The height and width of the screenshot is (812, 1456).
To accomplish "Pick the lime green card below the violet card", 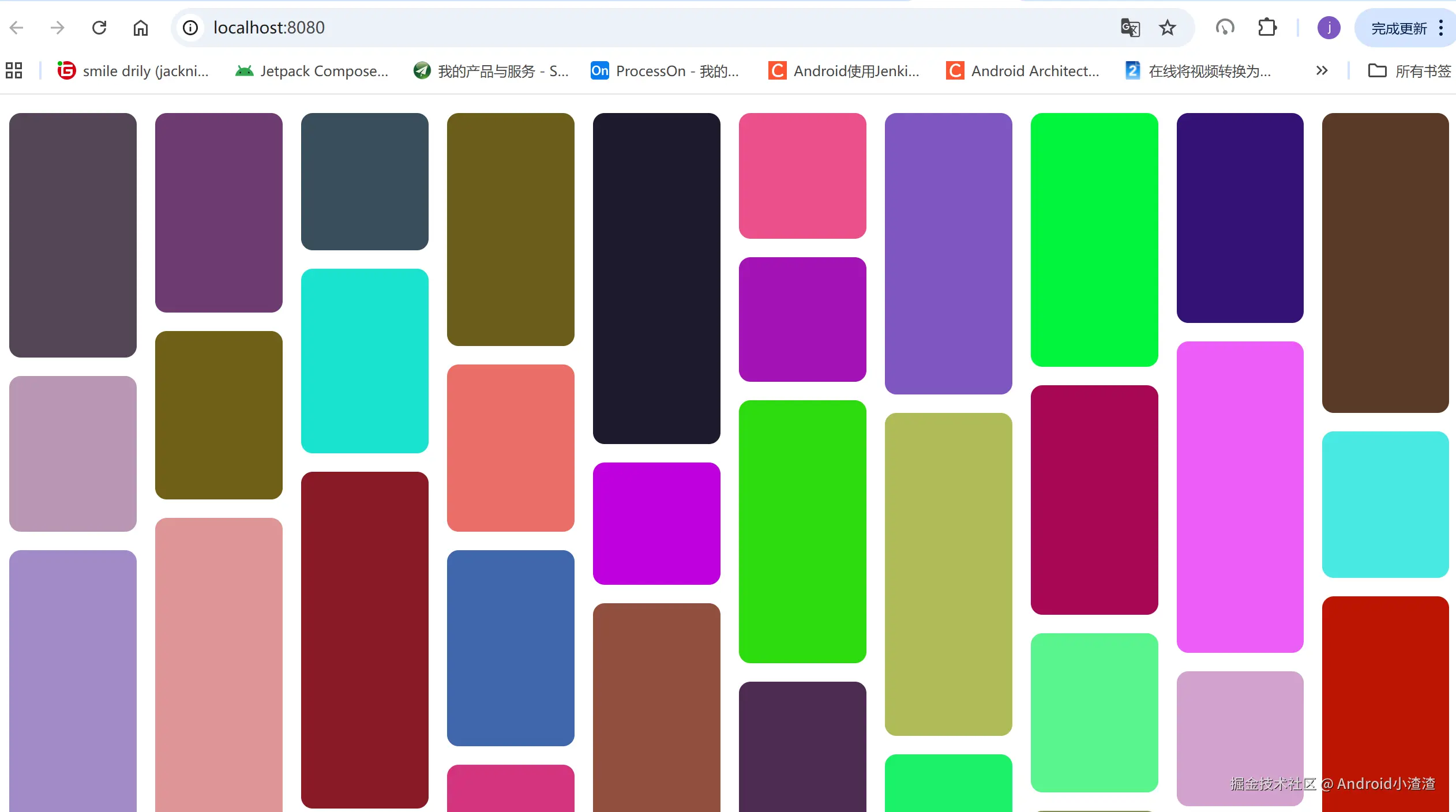I will pyautogui.click(x=802, y=532).
